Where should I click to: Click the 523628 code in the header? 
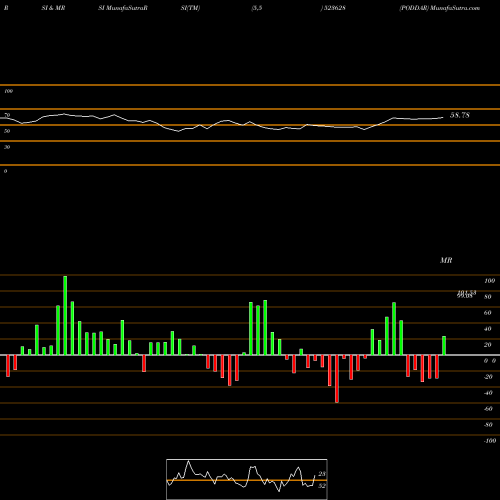(334, 8)
